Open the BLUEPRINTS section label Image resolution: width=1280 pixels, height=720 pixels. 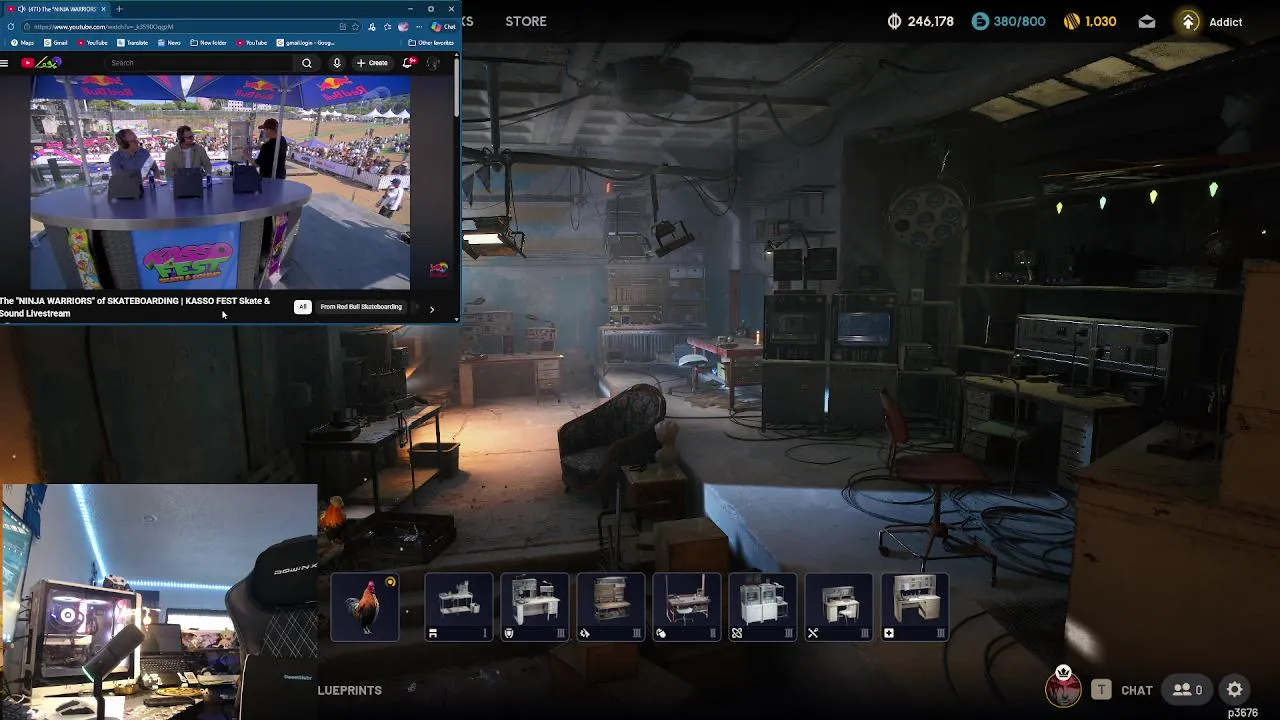(x=350, y=690)
